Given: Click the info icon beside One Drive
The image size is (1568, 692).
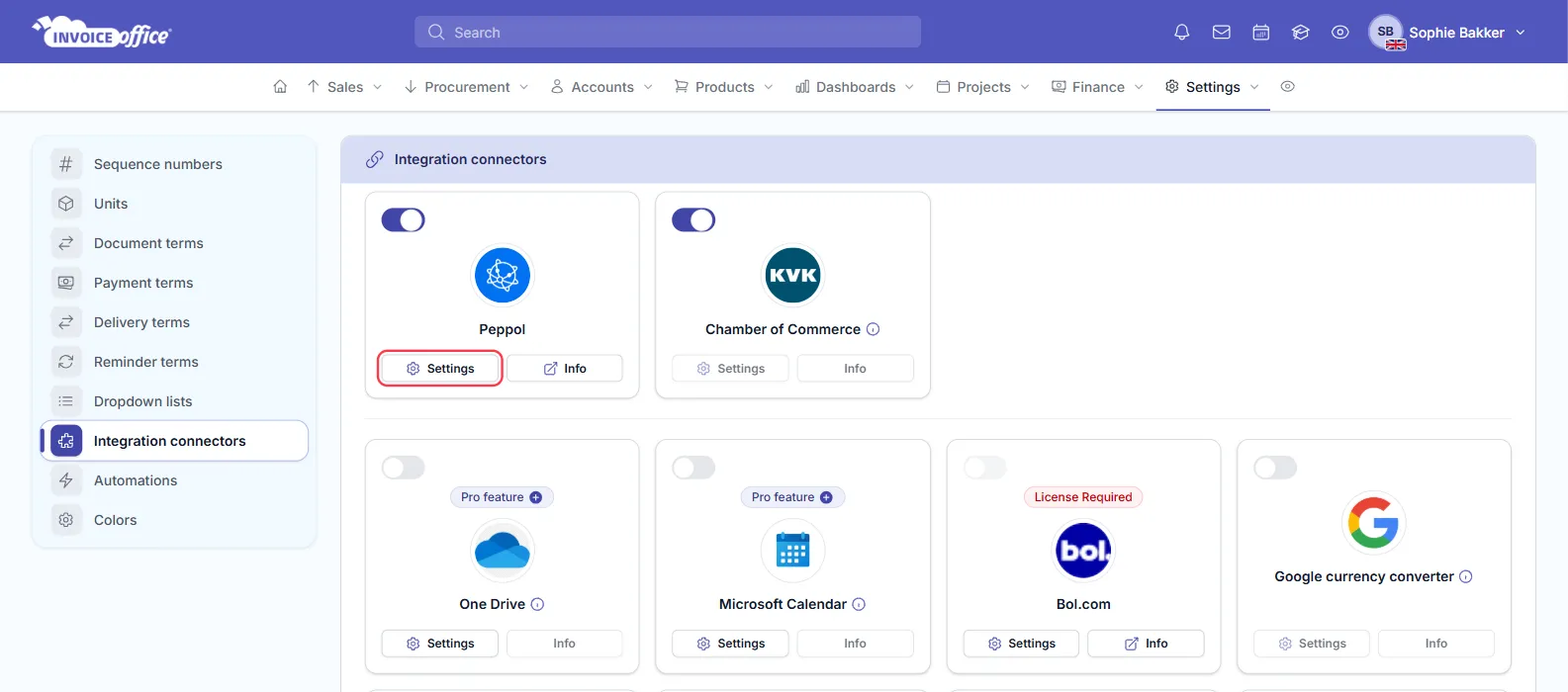Looking at the screenshot, I should coord(537,604).
